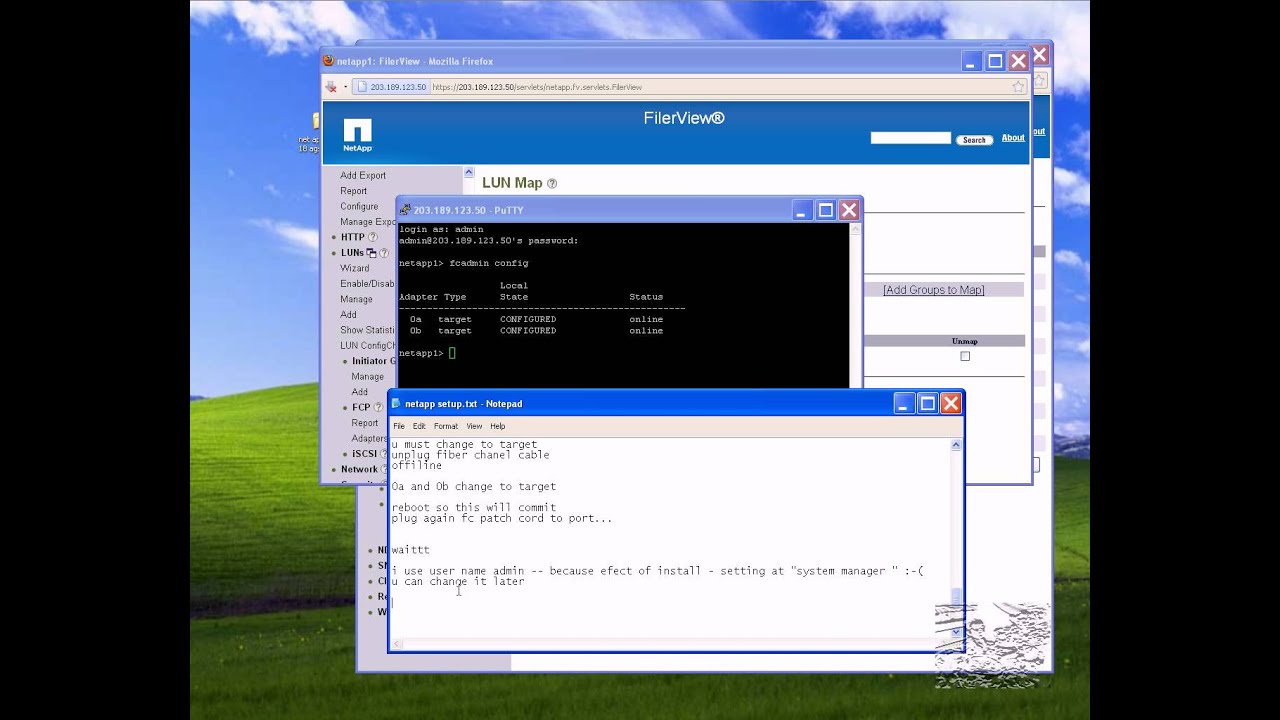Viewport: 1280px width, 720px height.
Task: Click the 'waittt' line in Notepad
Action: coord(410,550)
